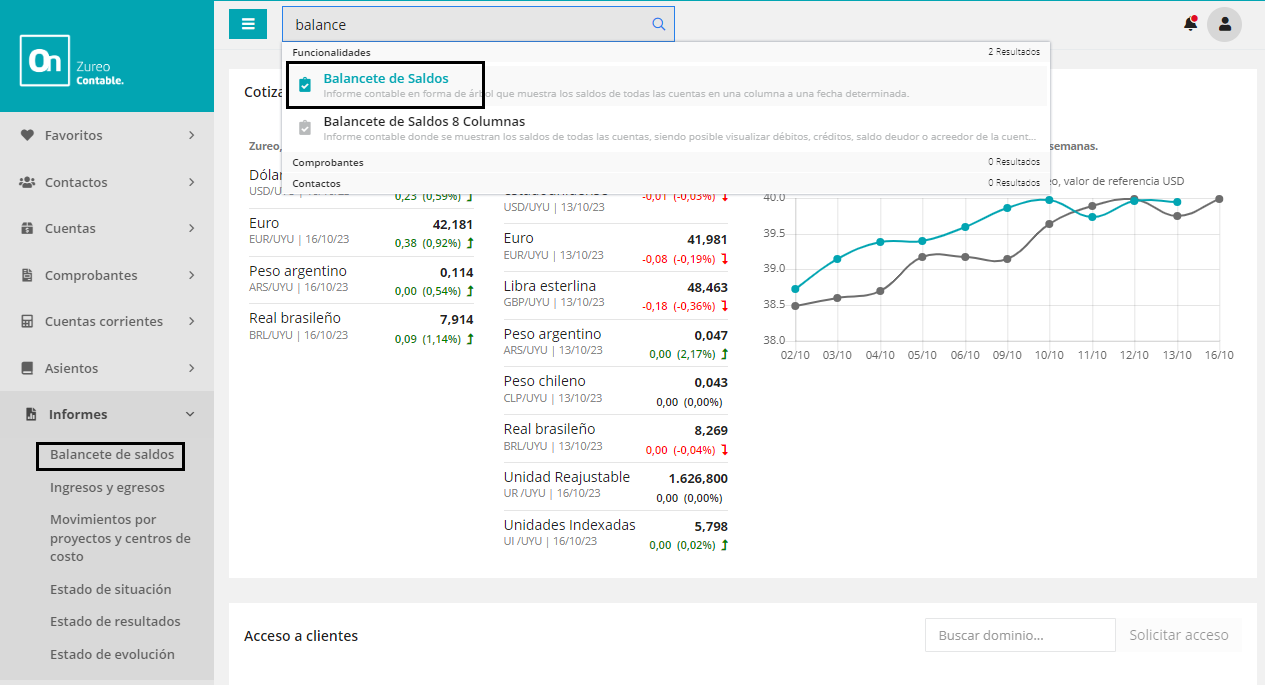This screenshot has height=685, width=1265.
Task: Click the Real brasileño 8,269 row
Action: click(x=616, y=437)
